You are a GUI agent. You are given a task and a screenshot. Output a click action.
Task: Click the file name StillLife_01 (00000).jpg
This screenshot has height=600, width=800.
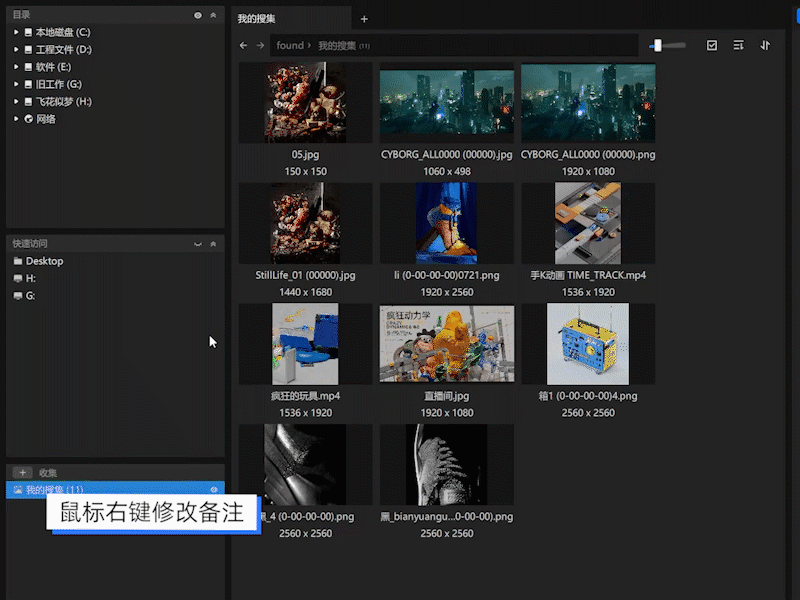tap(305, 276)
